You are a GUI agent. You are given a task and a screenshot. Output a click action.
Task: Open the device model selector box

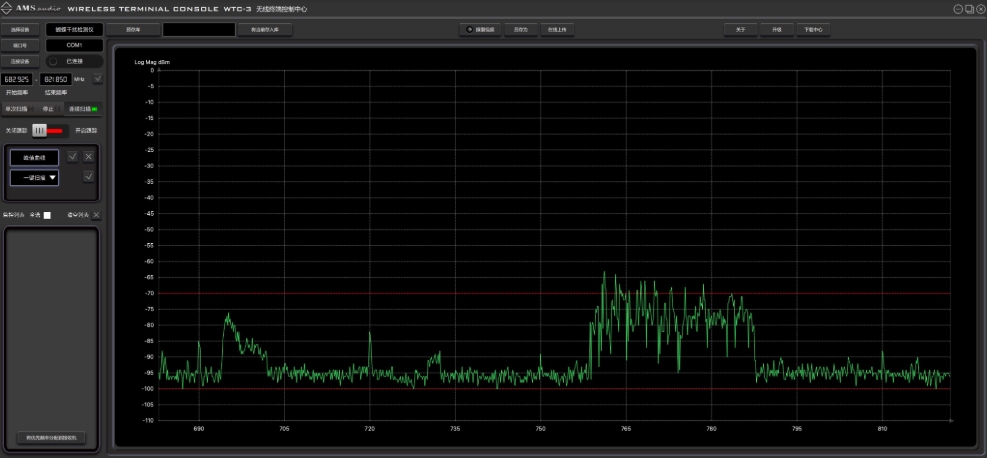(75, 30)
